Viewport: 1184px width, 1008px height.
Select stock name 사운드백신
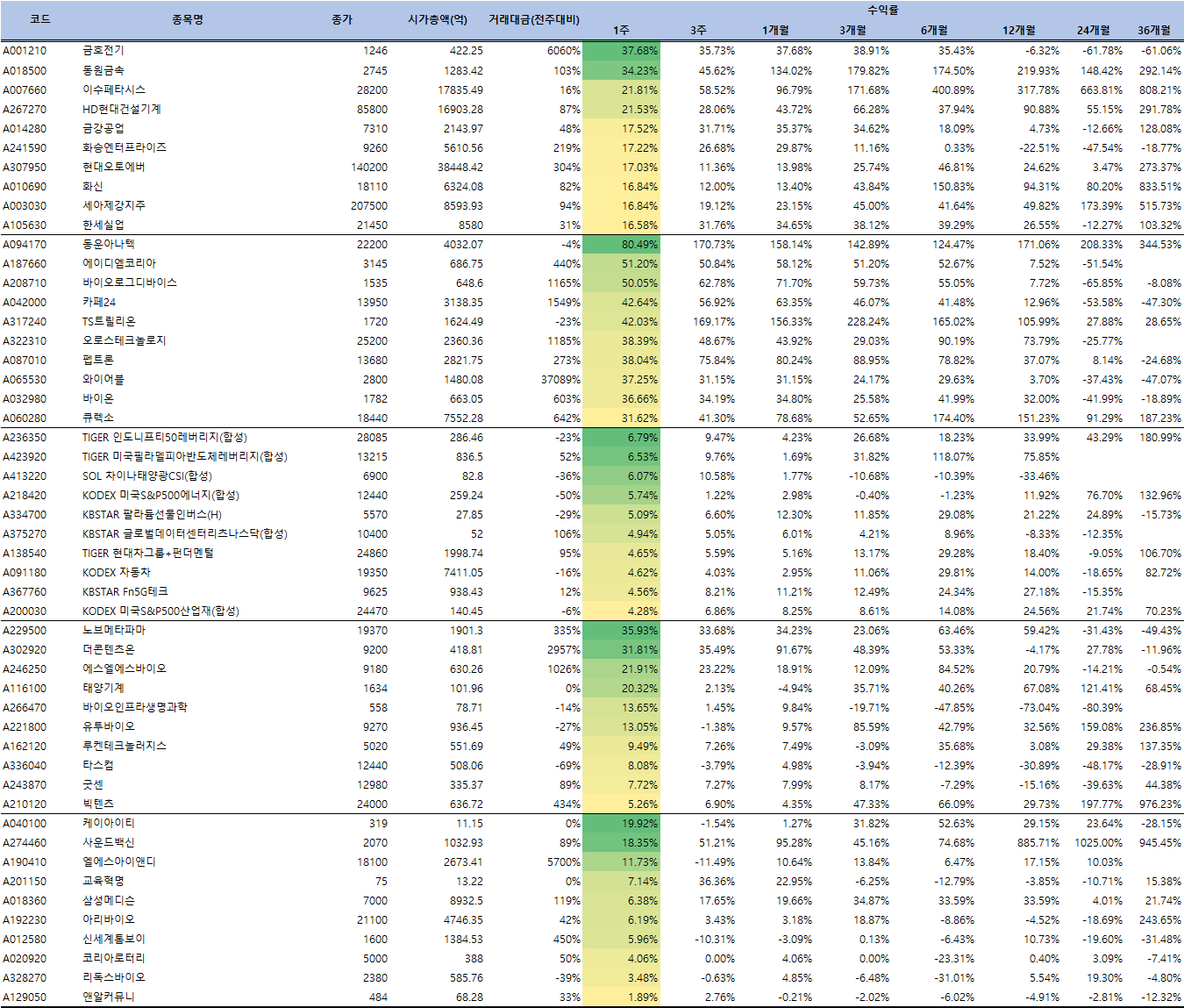tap(109, 842)
